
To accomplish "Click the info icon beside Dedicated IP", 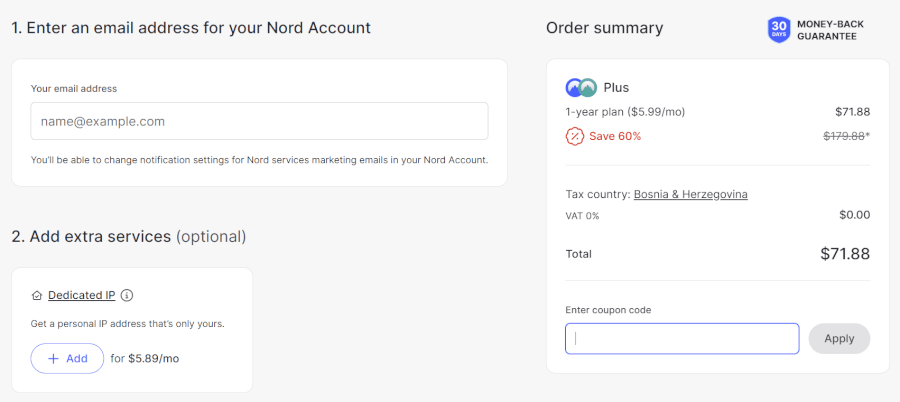I will pos(127,295).
